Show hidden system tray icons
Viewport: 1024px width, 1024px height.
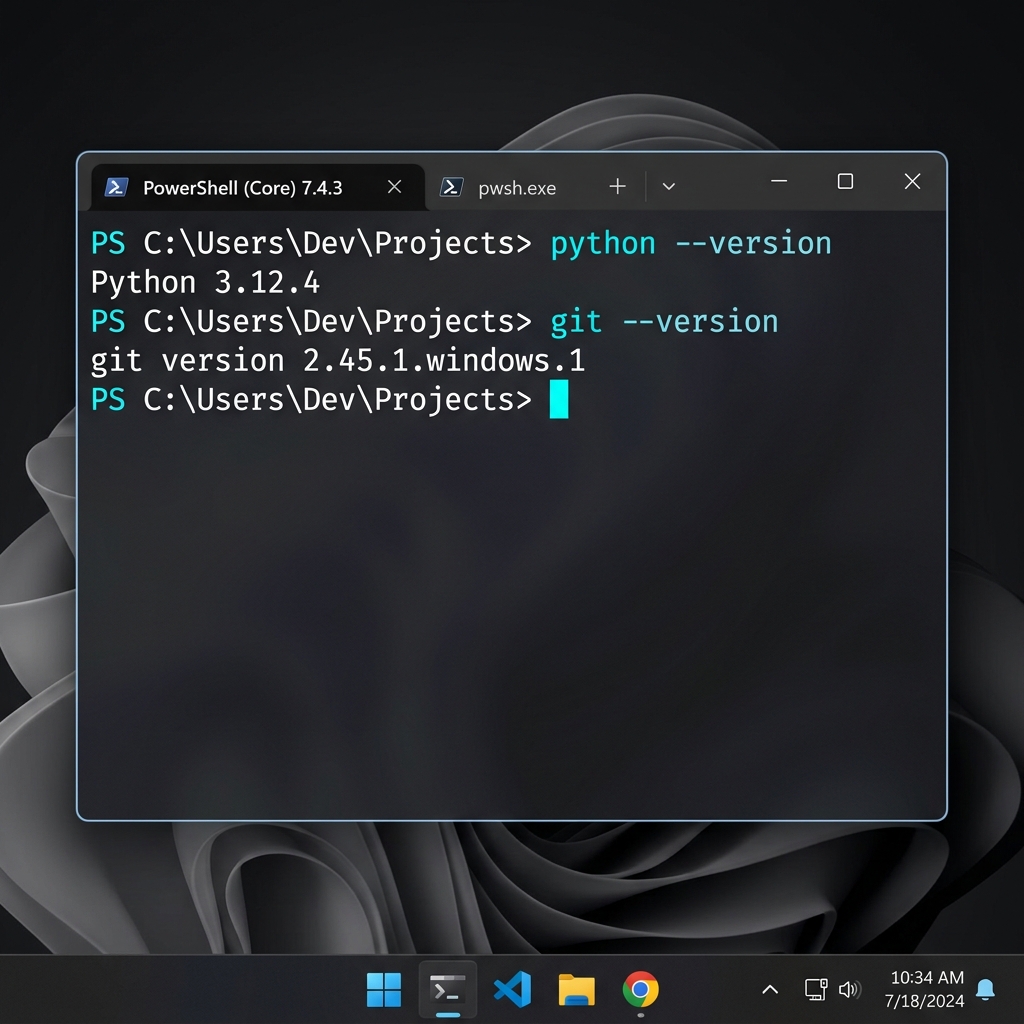pyautogui.click(x=770, y=990)
